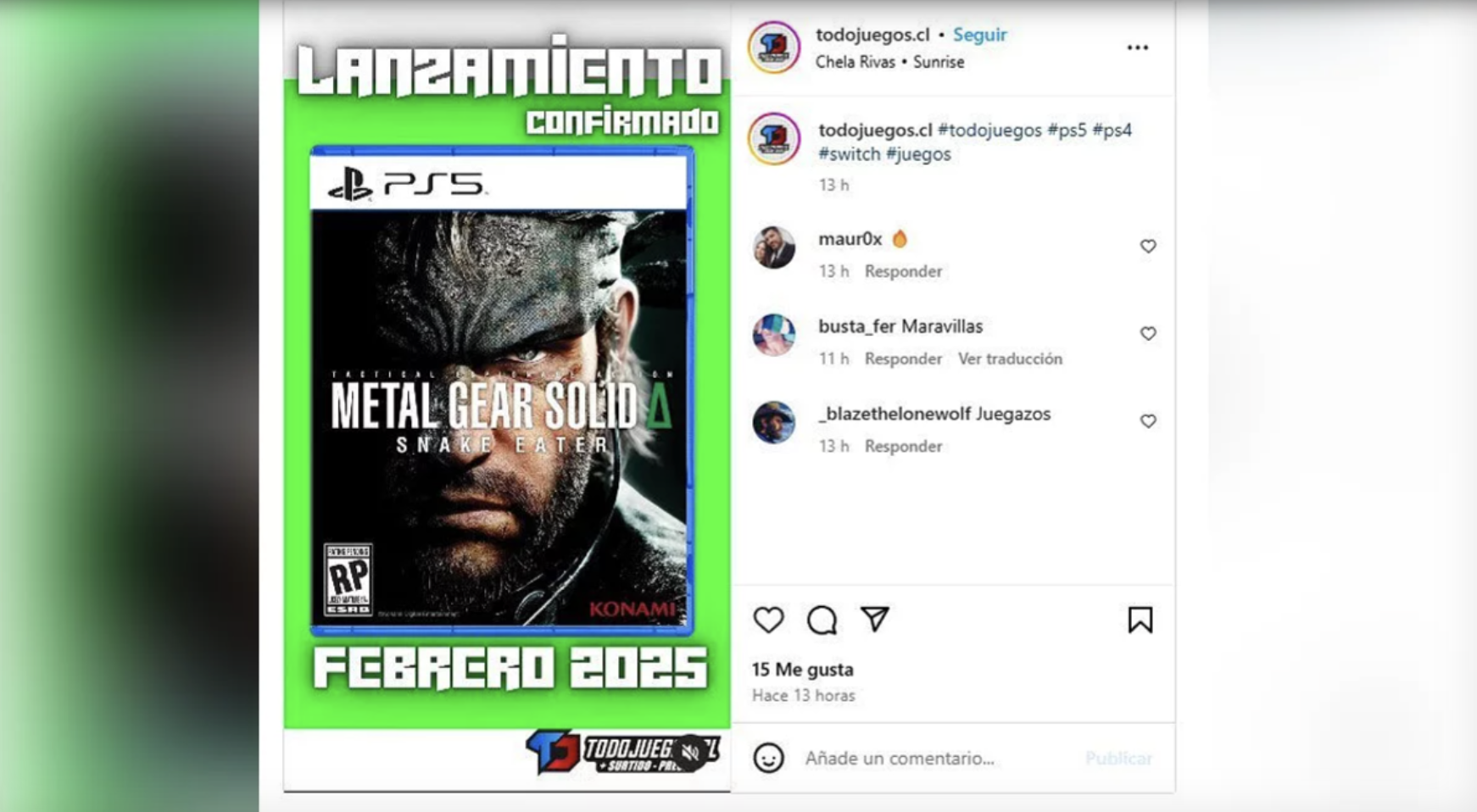1477x812 pixels.
Task: Like maur0x's comment
Action: pyautogui.click(x=1148, y=246)
